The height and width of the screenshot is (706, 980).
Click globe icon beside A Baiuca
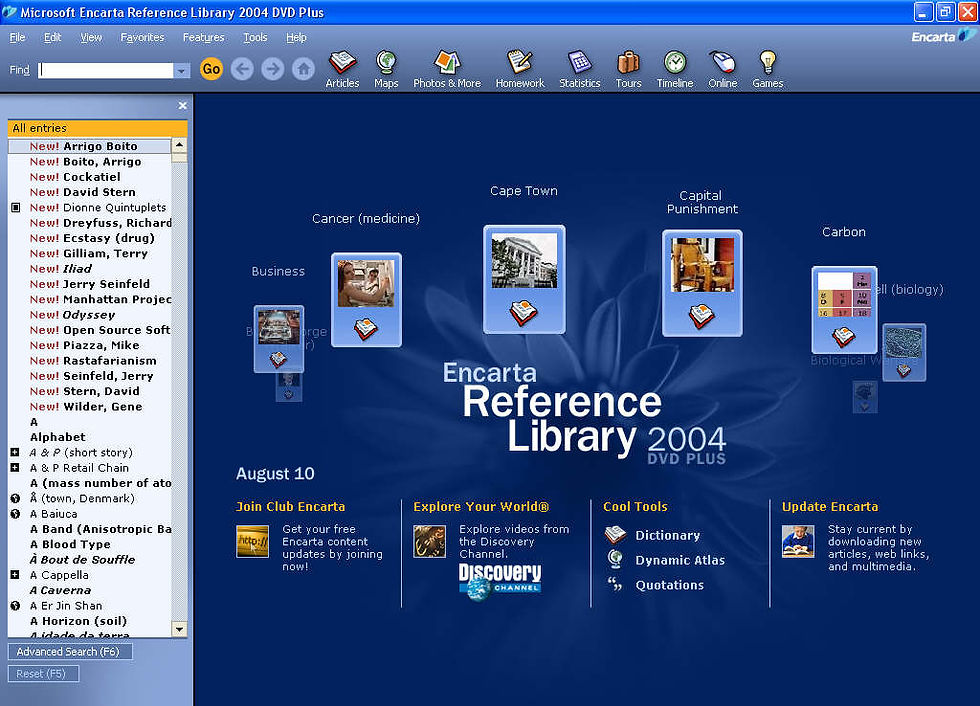(16, 514)
